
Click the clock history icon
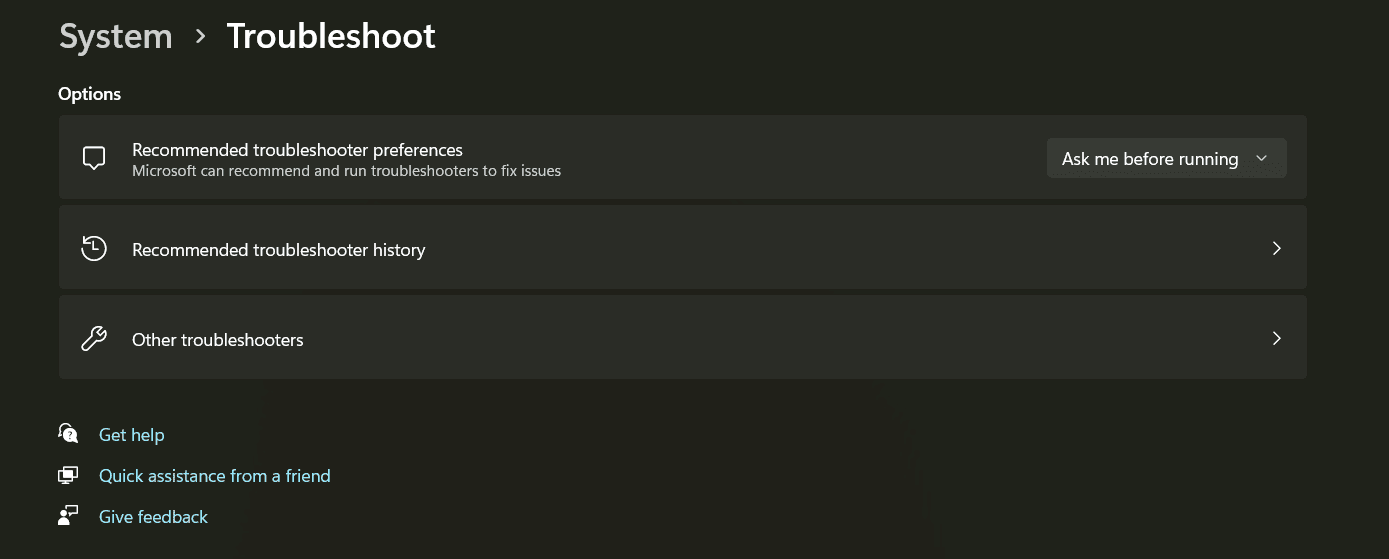94,248
